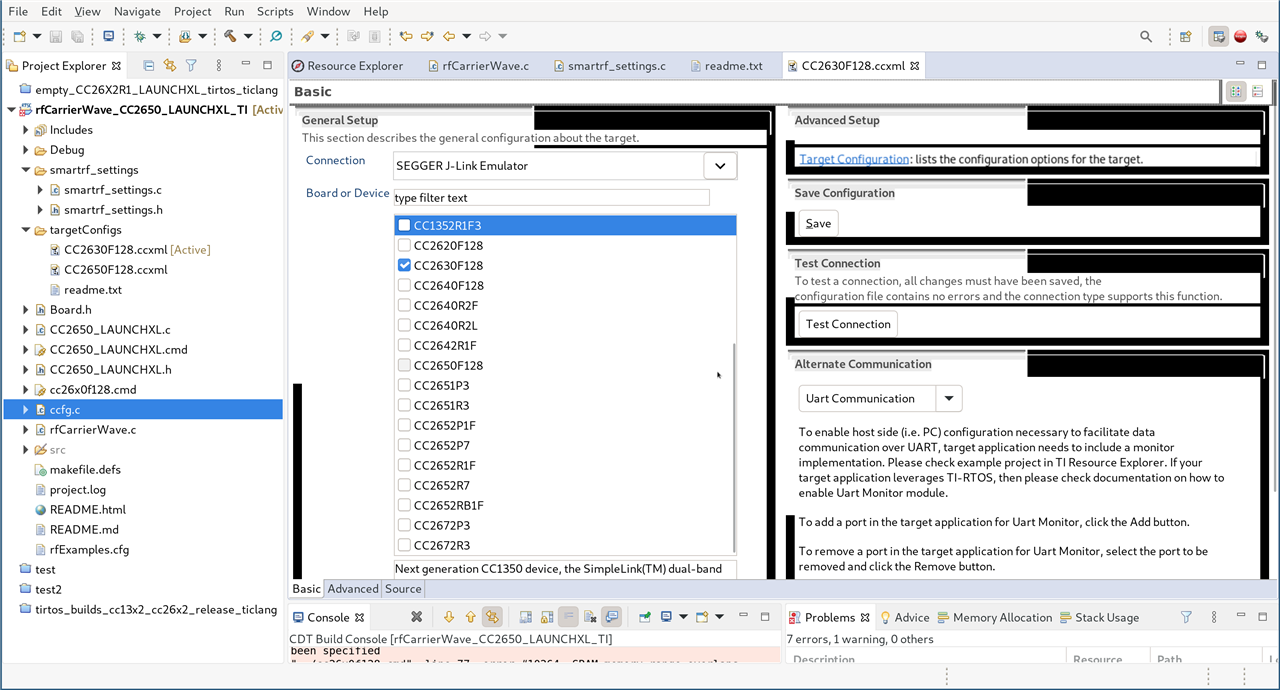The height and width of the screenshot is (690, 1280).
Task: Click the yellow wand toolbar icon
Action: click(308, 36)
